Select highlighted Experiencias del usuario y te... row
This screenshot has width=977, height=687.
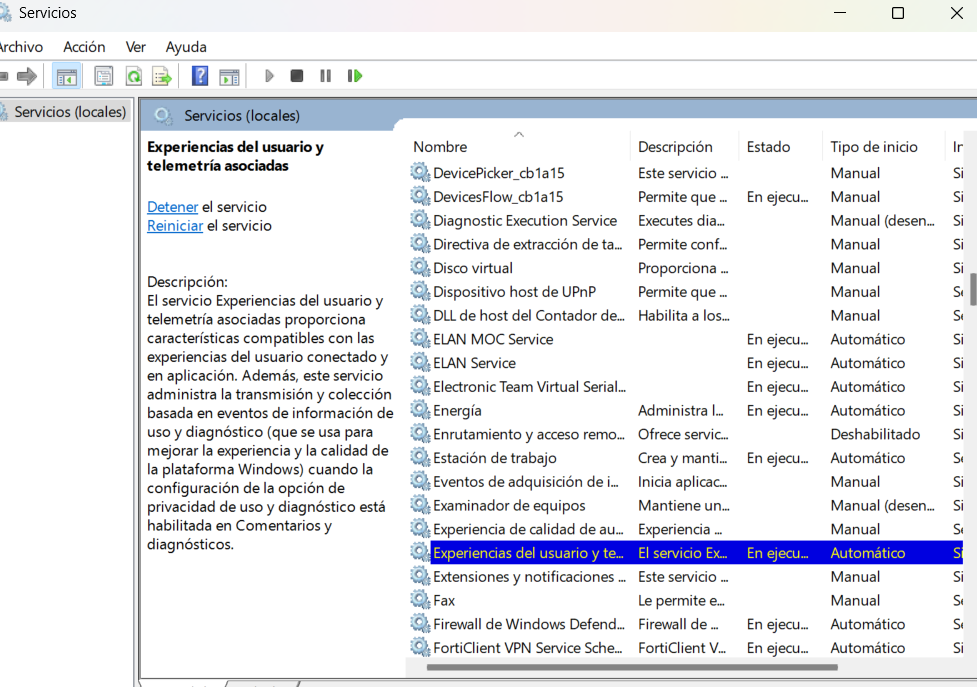[696, 552]
